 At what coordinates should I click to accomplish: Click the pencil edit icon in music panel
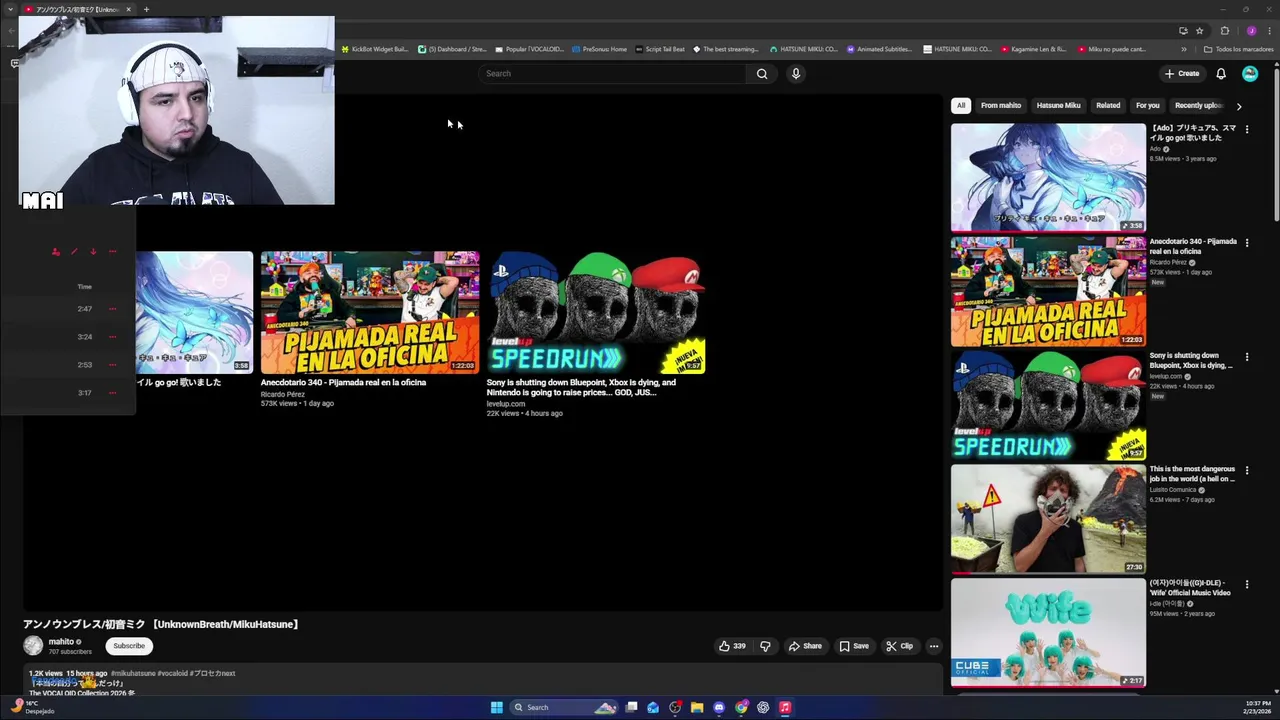(x=74, y=252)
